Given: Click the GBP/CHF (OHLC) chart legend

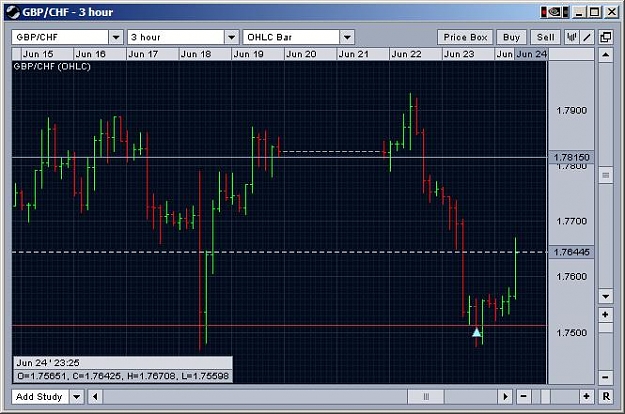Looking at the screenshot, I should pos(52,67).
